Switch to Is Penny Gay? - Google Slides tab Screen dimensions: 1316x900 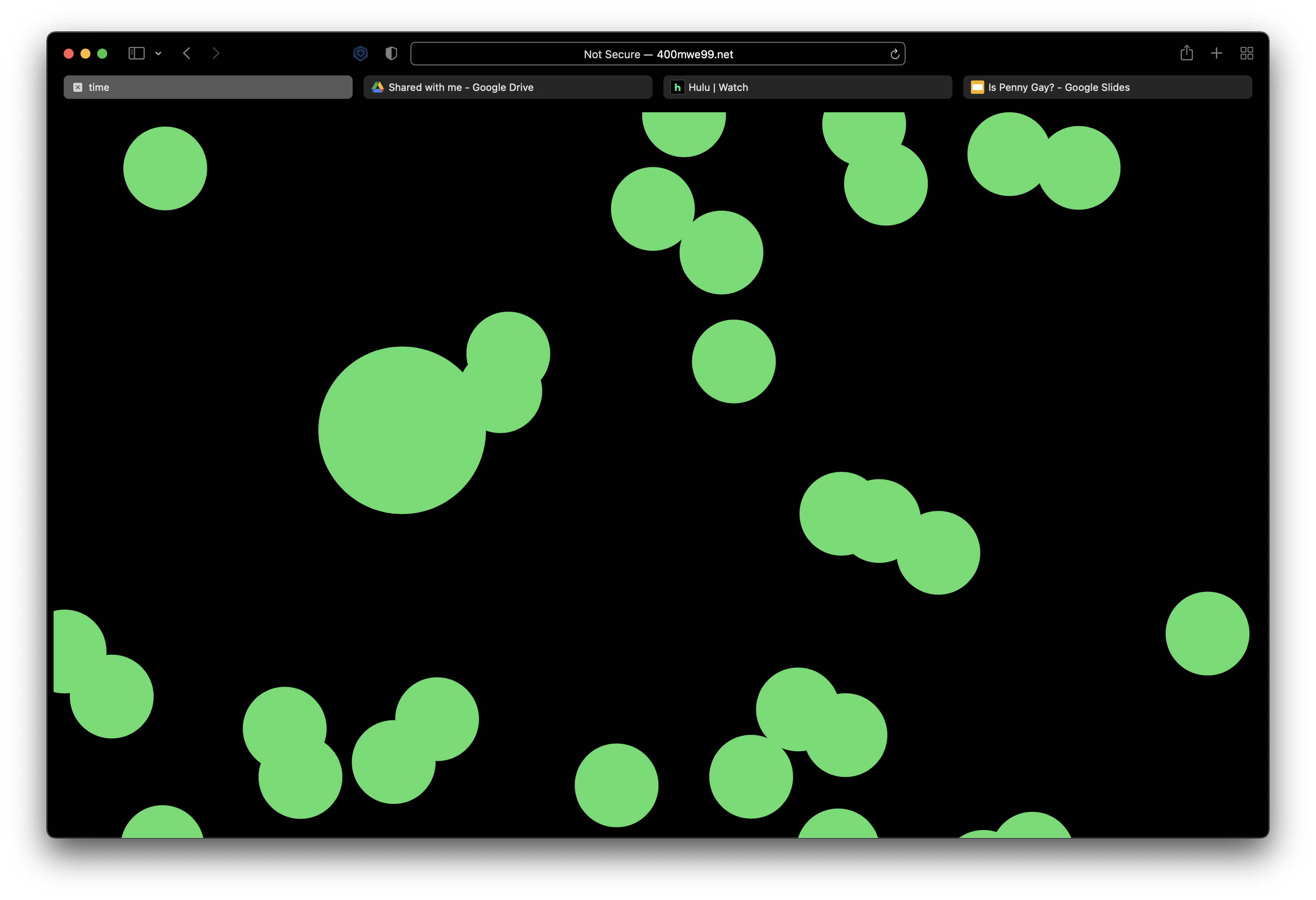pyautogui.click(x=1107, y=87)
